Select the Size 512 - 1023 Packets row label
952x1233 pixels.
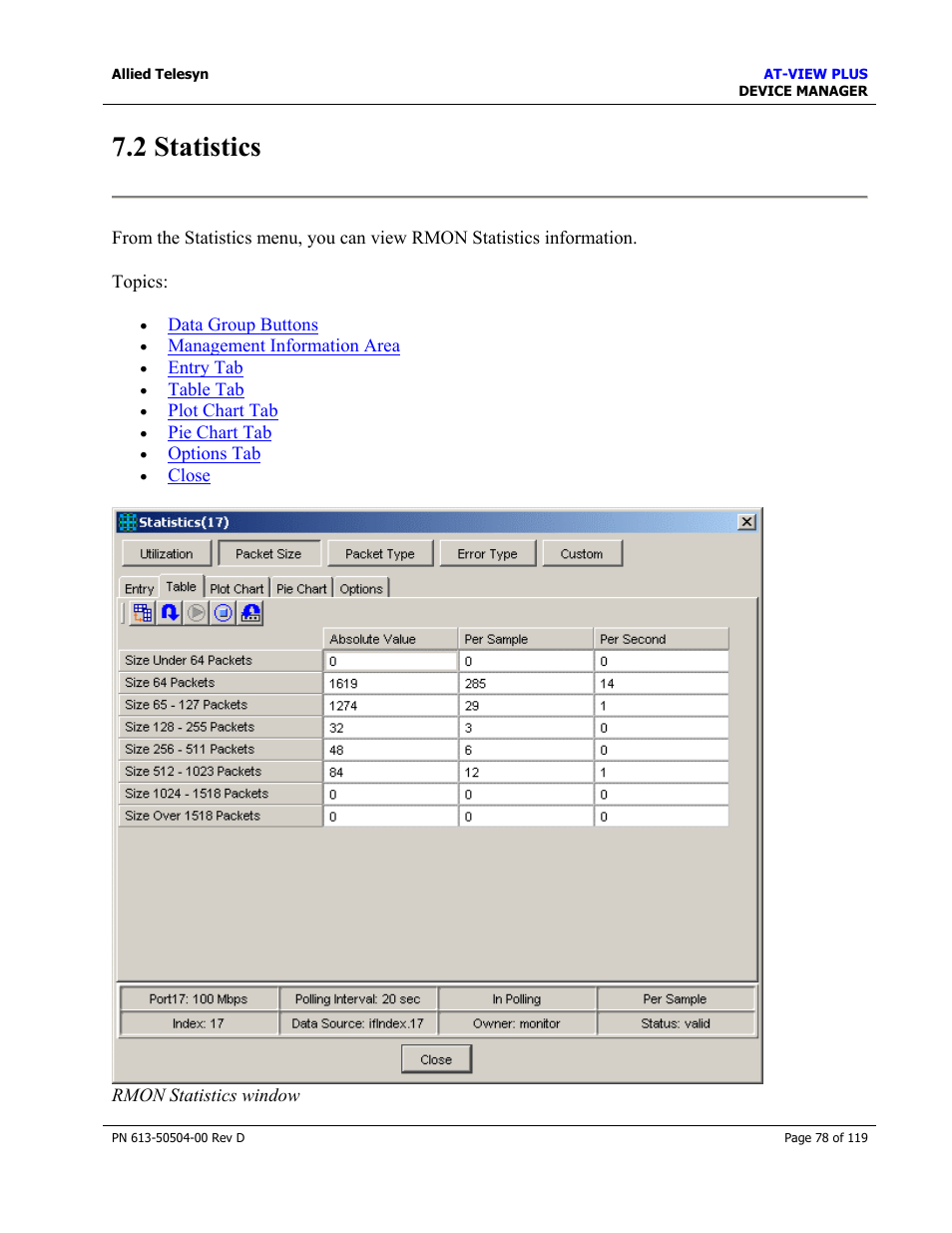221,772
